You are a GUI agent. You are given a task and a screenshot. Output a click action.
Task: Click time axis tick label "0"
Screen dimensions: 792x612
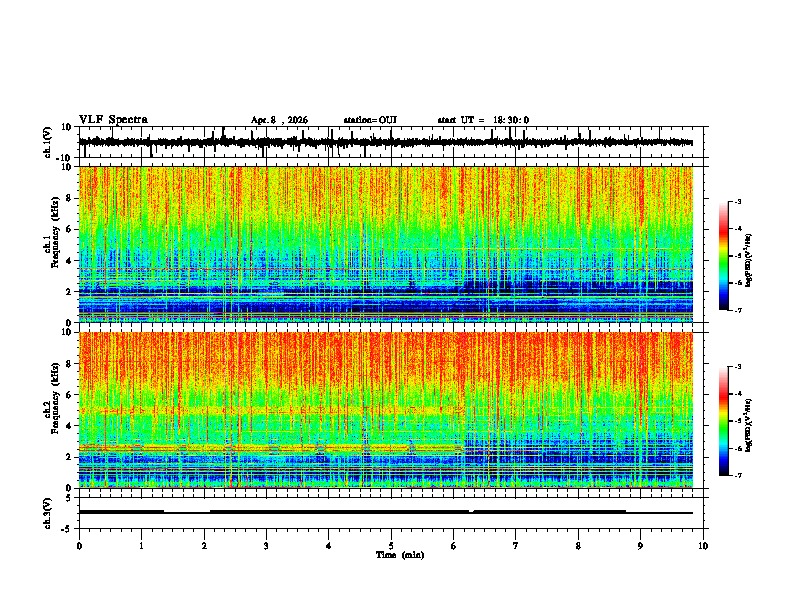pyautogui.click(x=79, y=546)
